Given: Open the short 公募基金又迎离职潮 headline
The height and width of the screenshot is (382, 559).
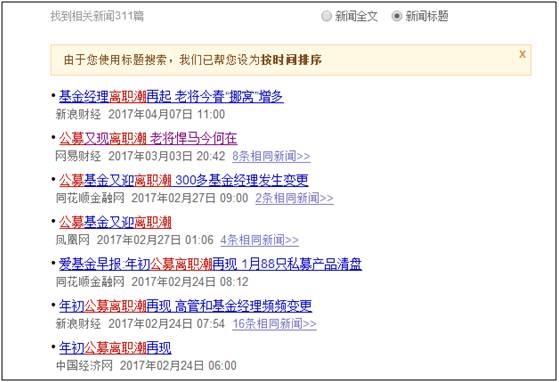Looking at the screenshot, I should tap(115, 222).
